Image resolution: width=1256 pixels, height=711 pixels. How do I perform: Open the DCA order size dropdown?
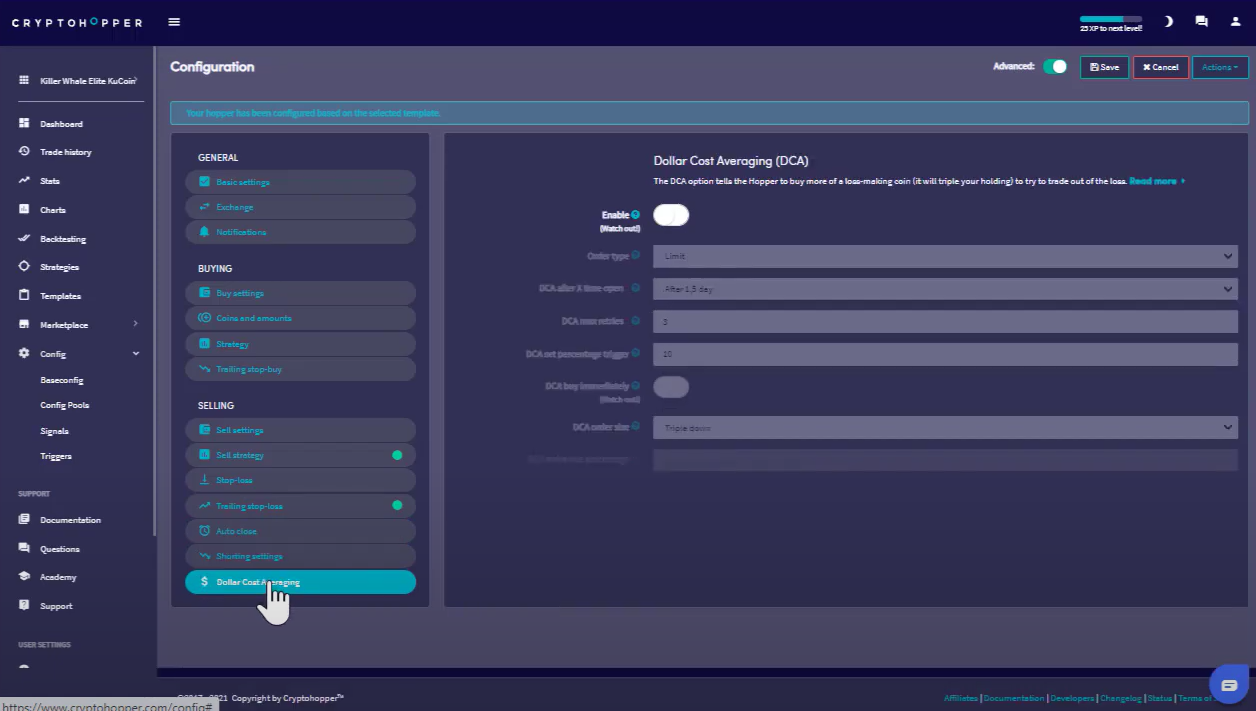pos(945,428)
